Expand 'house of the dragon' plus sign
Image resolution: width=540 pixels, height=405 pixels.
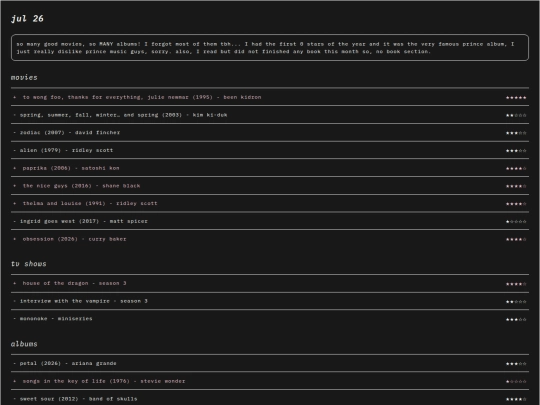[14, 283]
